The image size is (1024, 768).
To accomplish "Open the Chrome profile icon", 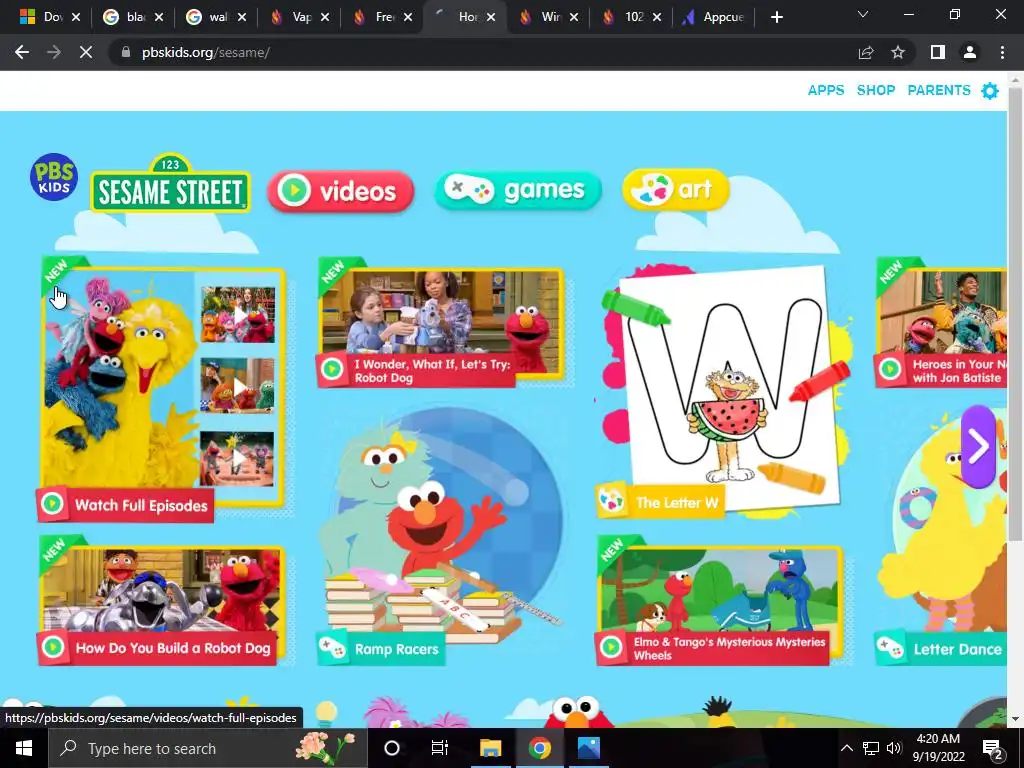I will click(970, 52).
